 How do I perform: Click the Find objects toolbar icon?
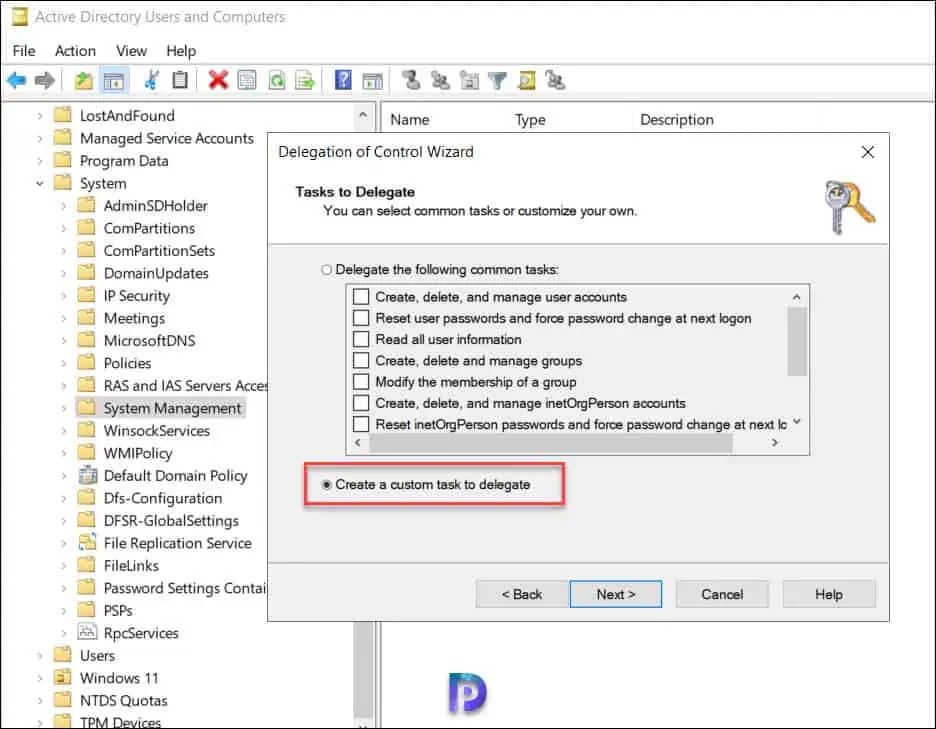point(526,80)
